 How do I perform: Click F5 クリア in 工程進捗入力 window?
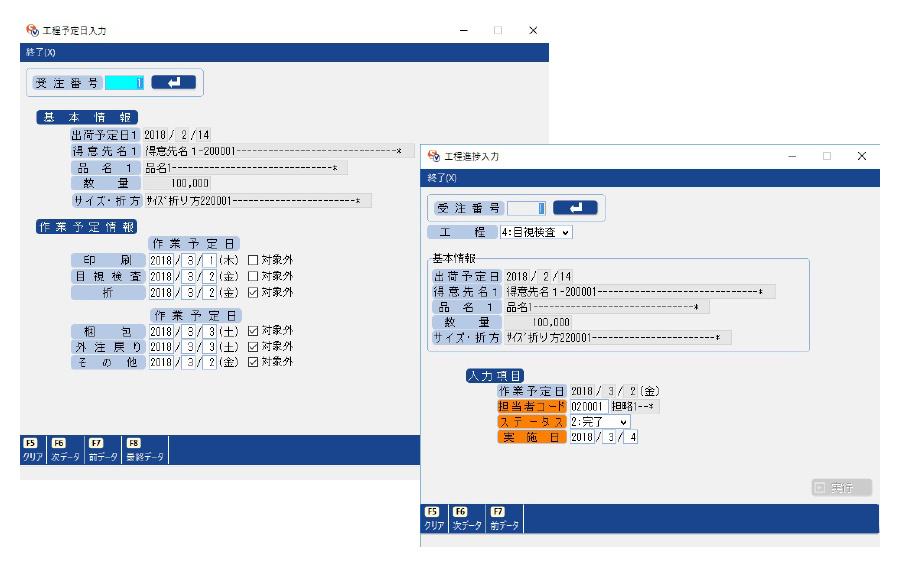click(x=434, y=518)
